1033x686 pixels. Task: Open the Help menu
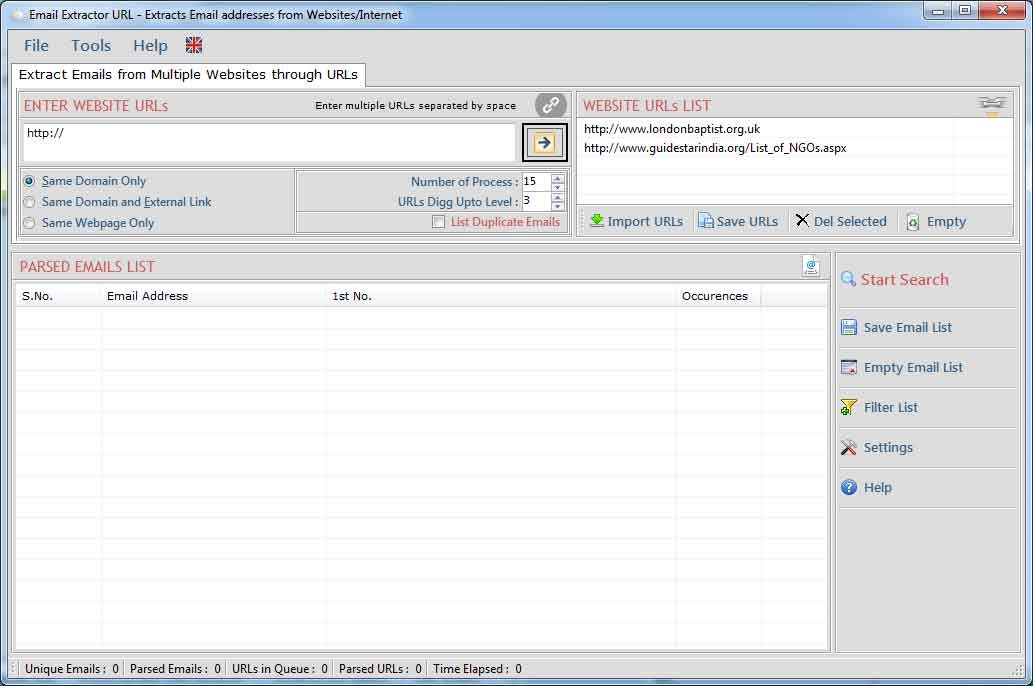[x=150, y=45]
